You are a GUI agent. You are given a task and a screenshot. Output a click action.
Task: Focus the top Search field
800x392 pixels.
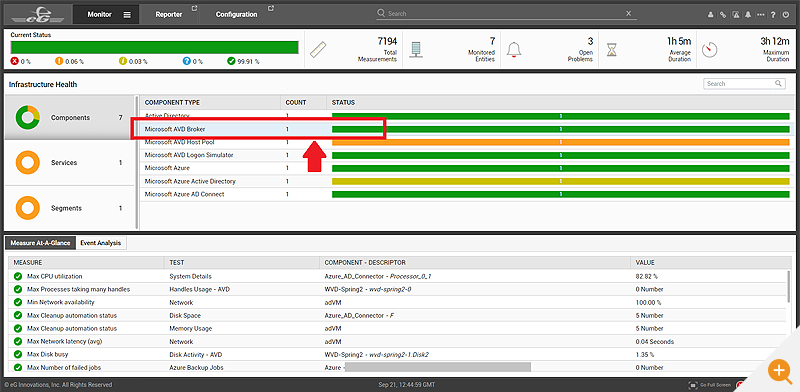[505, 14]
